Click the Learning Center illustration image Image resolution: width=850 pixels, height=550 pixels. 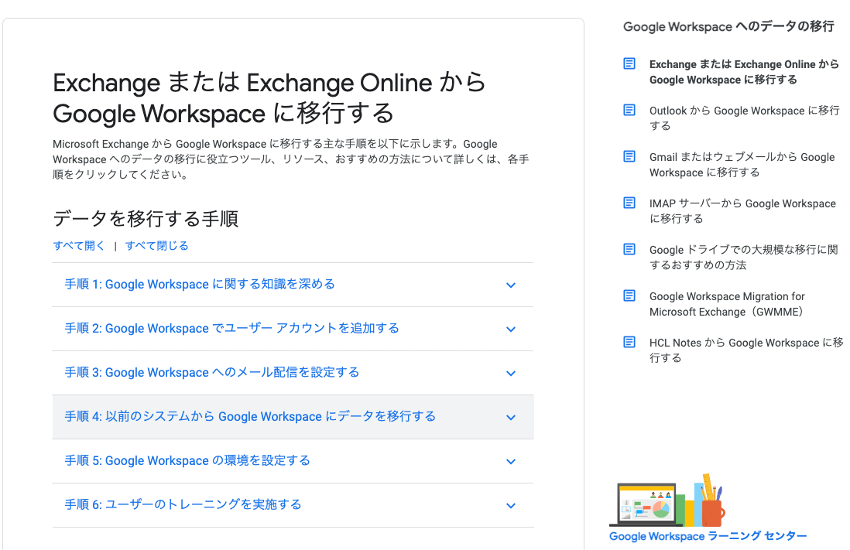[x=667, y=501]
